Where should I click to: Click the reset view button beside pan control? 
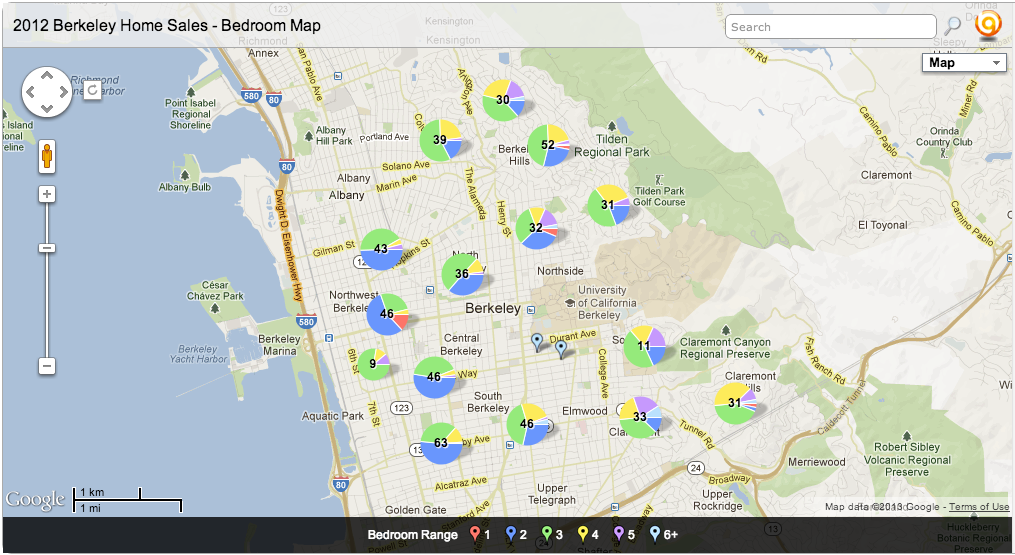click(93, 90)
